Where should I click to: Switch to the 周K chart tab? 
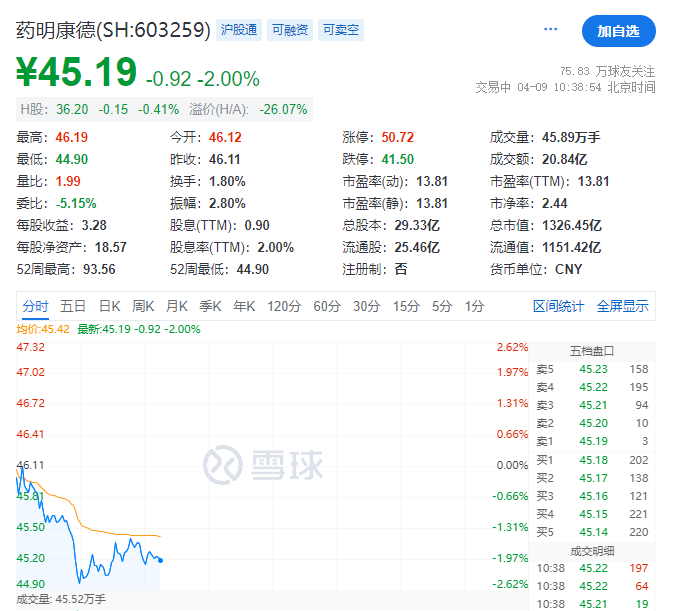143,307
